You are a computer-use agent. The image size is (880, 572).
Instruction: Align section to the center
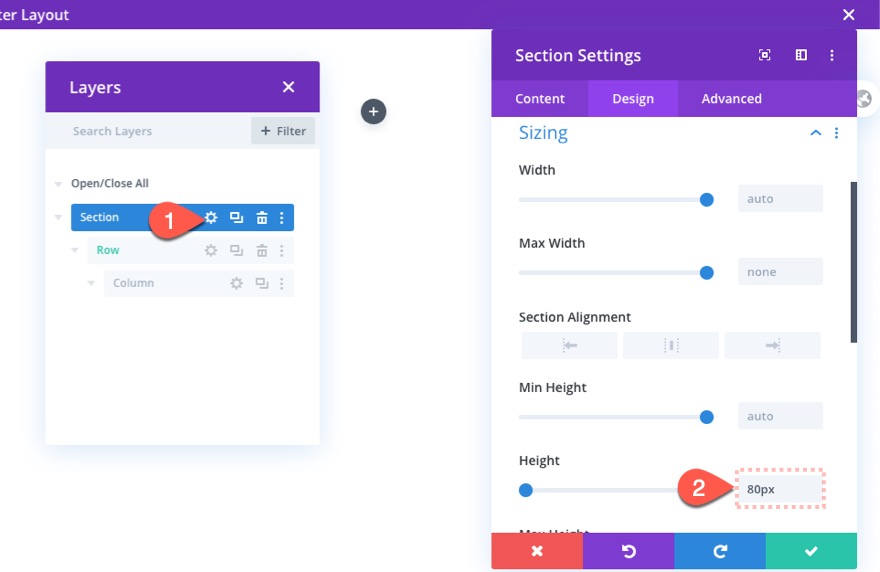[x=671, y=345]
